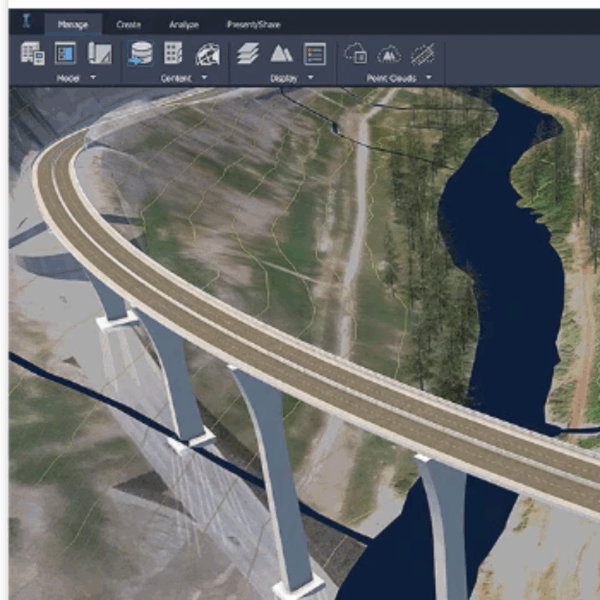
Task: Expand the Point Clouds group dropdown
Action: click(428, 77)
